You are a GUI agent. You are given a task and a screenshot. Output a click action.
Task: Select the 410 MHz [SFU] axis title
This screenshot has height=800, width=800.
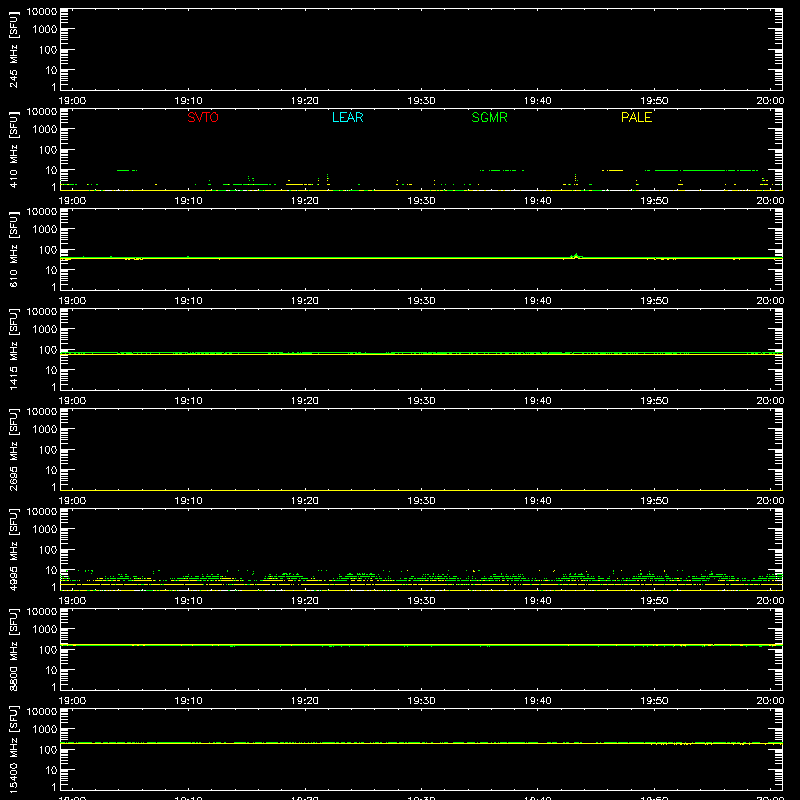(x=14, y=150)
